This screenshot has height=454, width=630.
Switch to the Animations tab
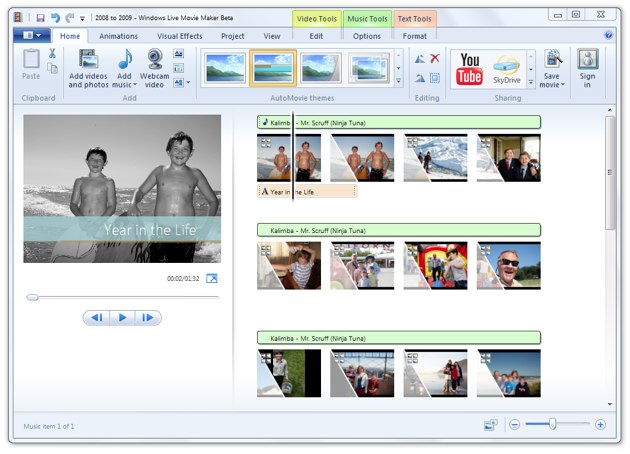click(x=119, y=36)
